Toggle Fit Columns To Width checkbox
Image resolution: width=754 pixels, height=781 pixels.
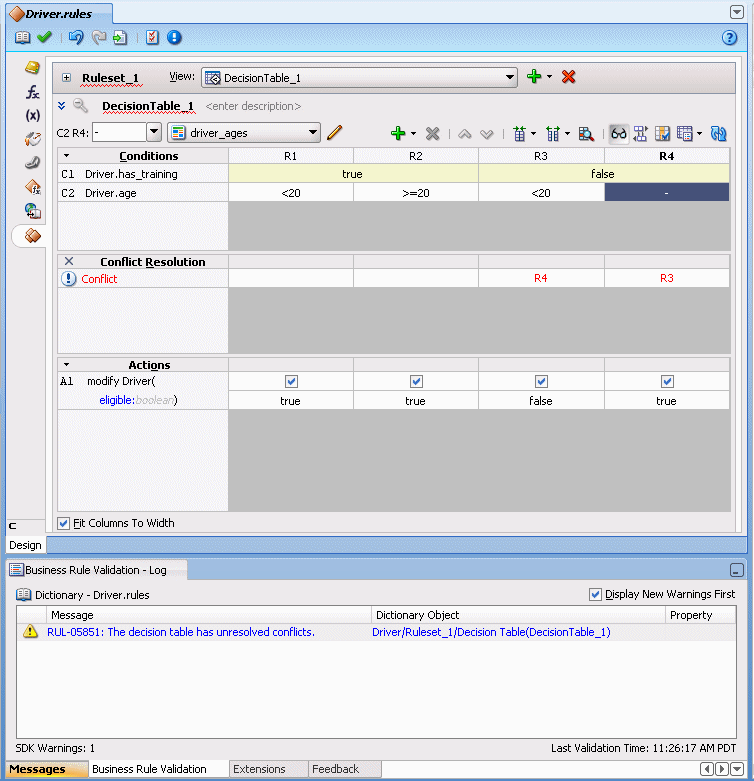point(64,523)
